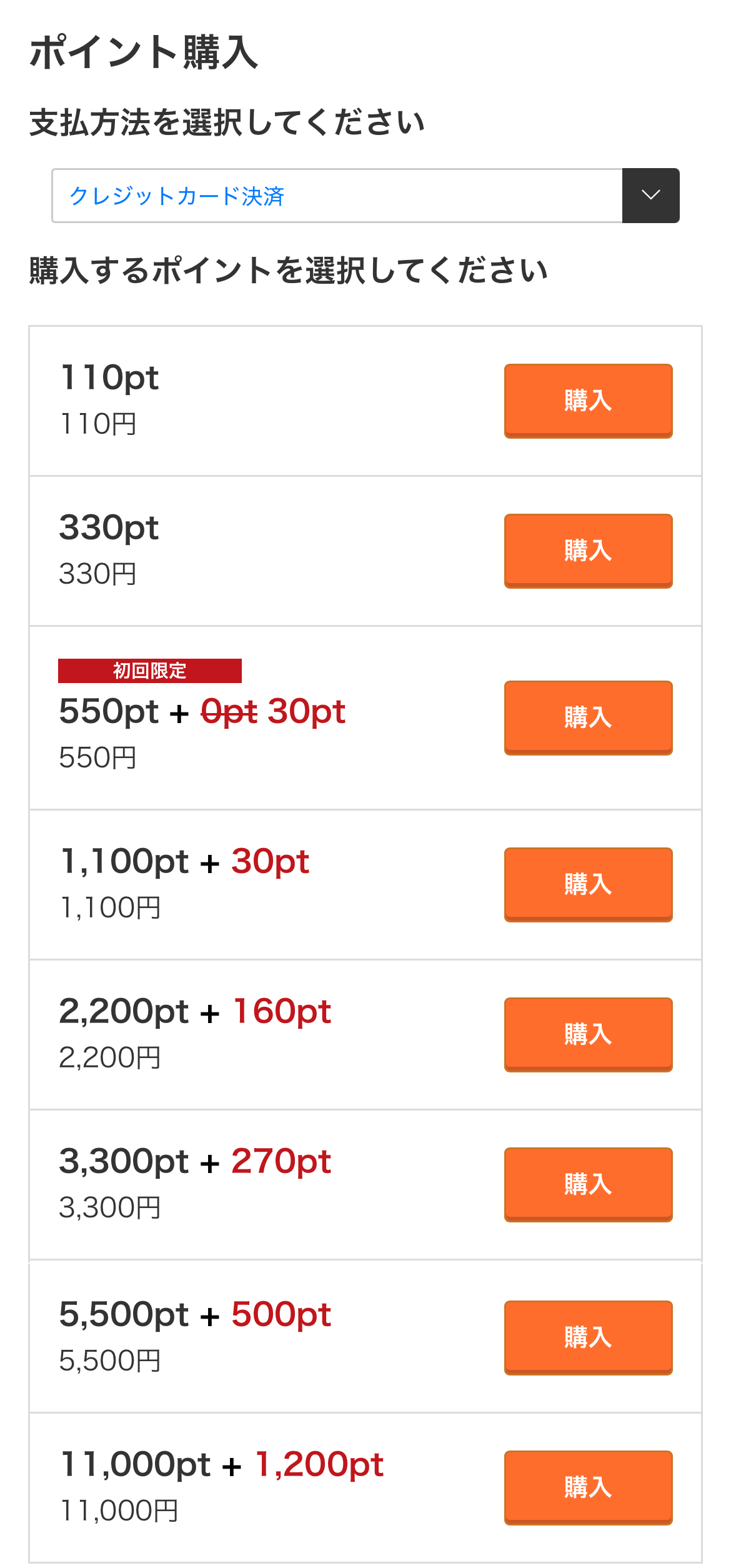Purchase the 1,100pt plus 30pt package
The height and width of the screenshot is (1568, 731).
tap(588, 884)
